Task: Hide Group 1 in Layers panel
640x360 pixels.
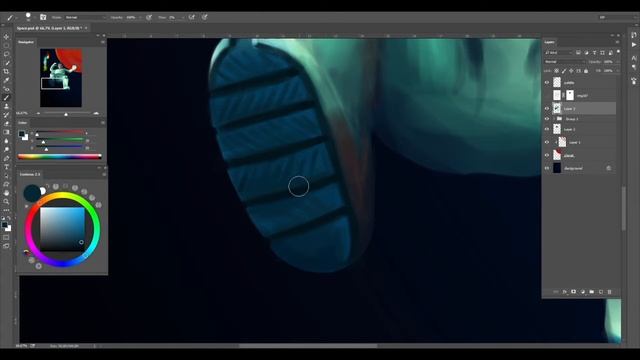Action: pos(547,119)
